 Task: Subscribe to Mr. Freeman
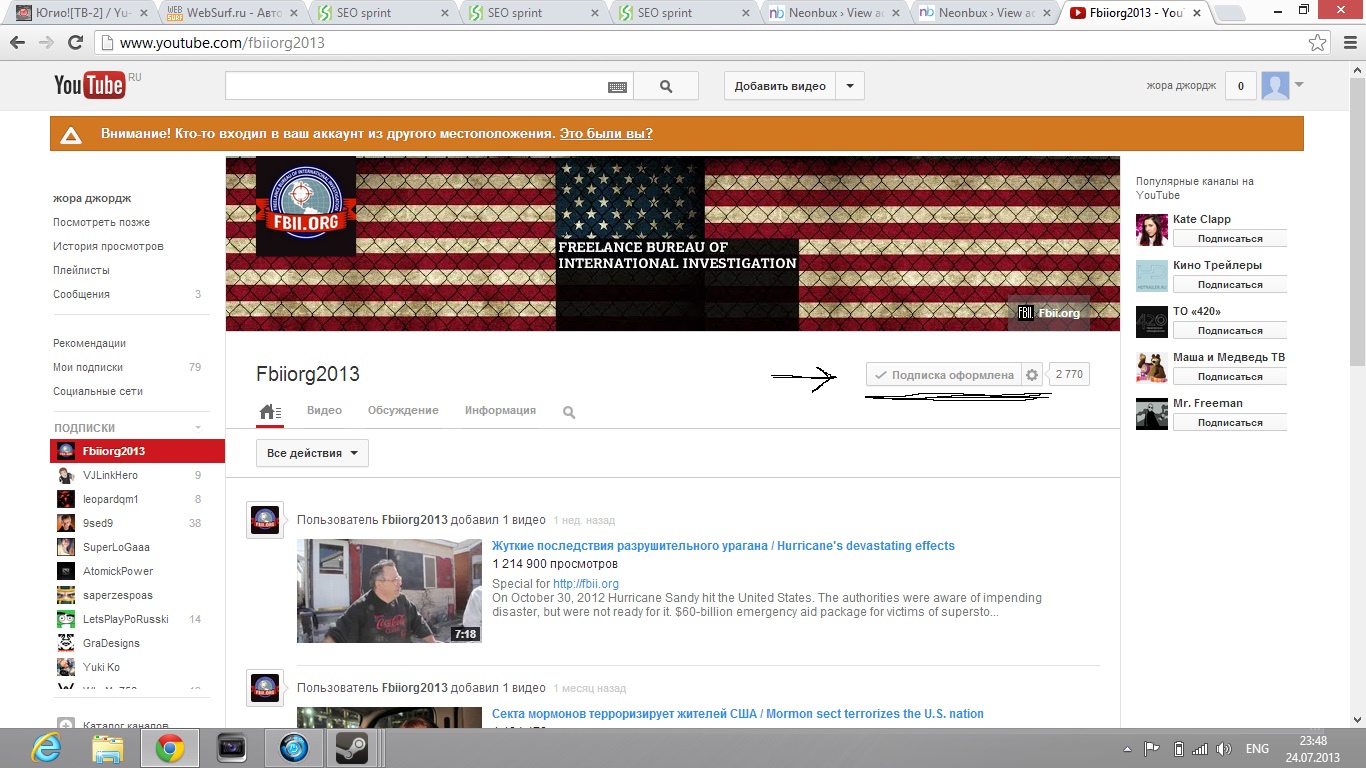[x=1230, y=423]
